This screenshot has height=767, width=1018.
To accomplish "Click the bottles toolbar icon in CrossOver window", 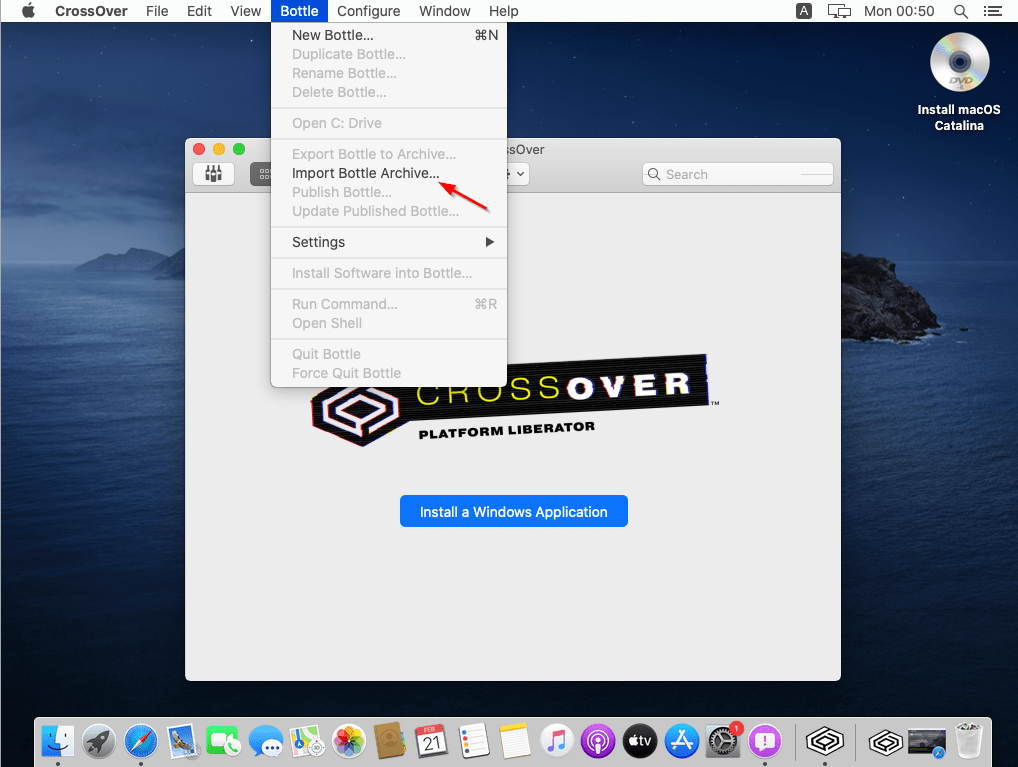I will 214,174.
